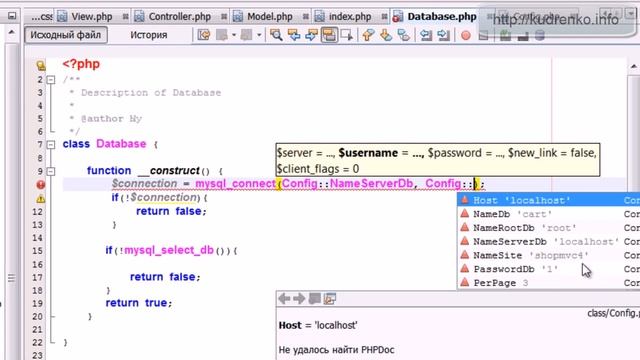Switch to the partially shown .css tab

(x=42, y=16)
